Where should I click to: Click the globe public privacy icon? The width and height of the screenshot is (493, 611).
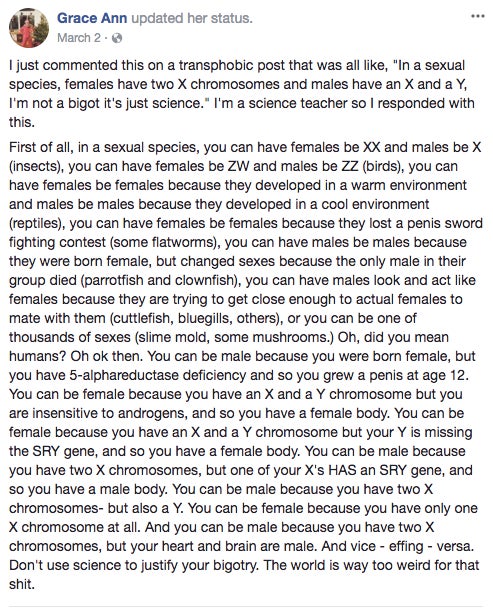(117, 38)
